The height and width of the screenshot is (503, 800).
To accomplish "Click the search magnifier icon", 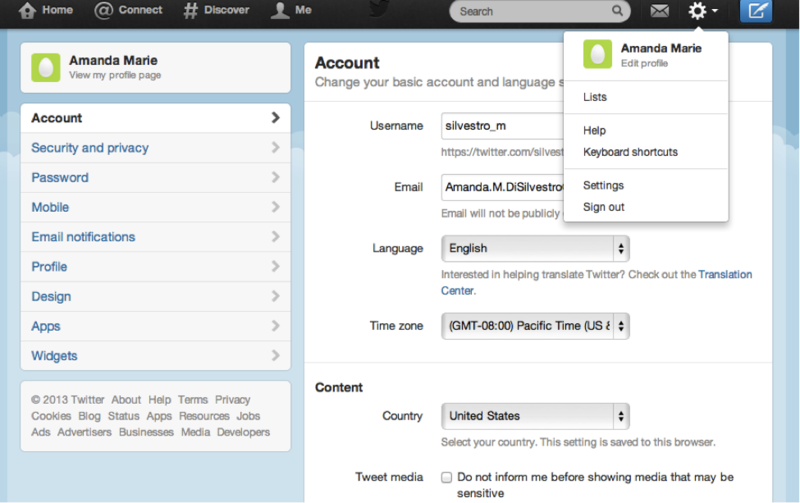I will click(617, 11).
